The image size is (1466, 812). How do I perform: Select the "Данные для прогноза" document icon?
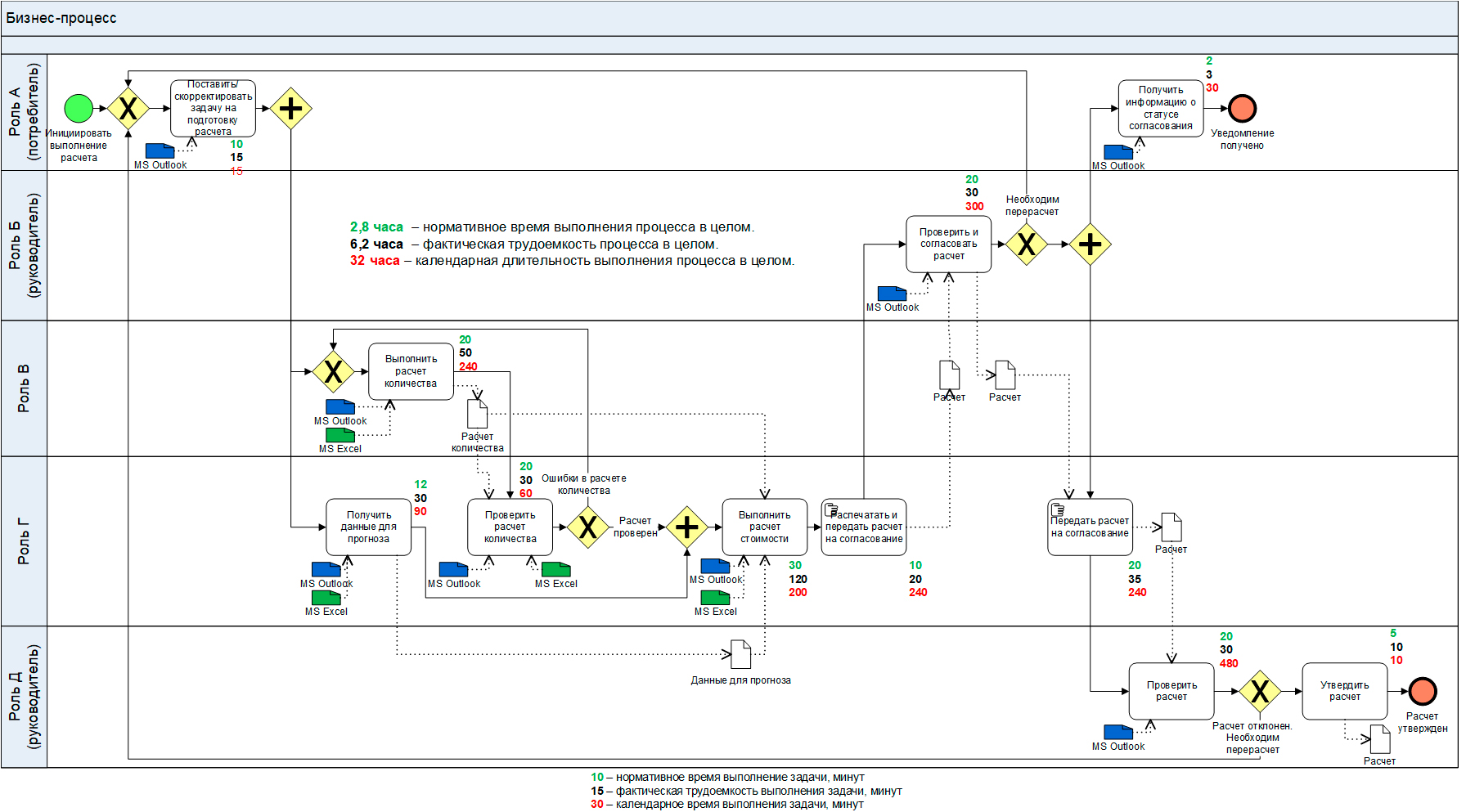pos(740,654)
